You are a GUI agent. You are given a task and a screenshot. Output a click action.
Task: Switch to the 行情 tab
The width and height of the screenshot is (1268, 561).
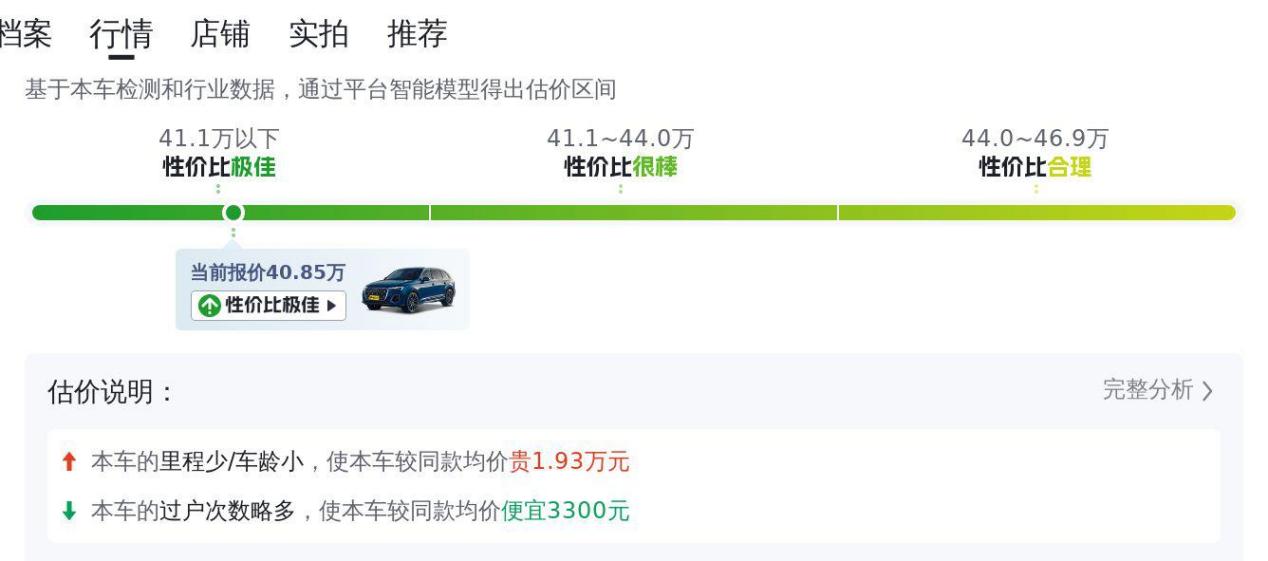pos(121,34)
